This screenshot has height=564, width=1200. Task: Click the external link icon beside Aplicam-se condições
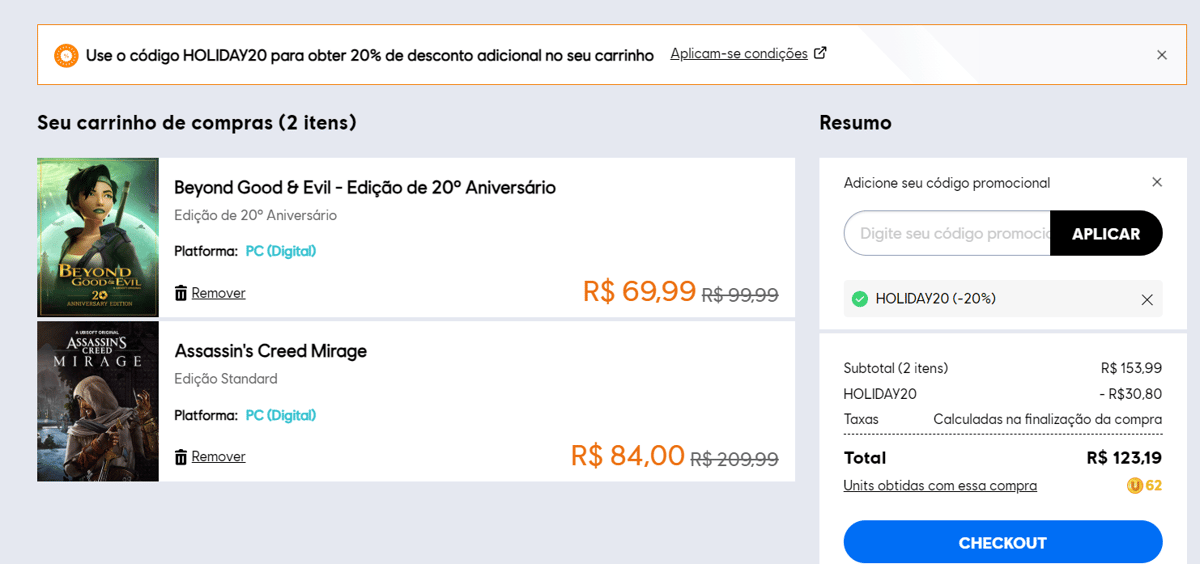point(820,53)
